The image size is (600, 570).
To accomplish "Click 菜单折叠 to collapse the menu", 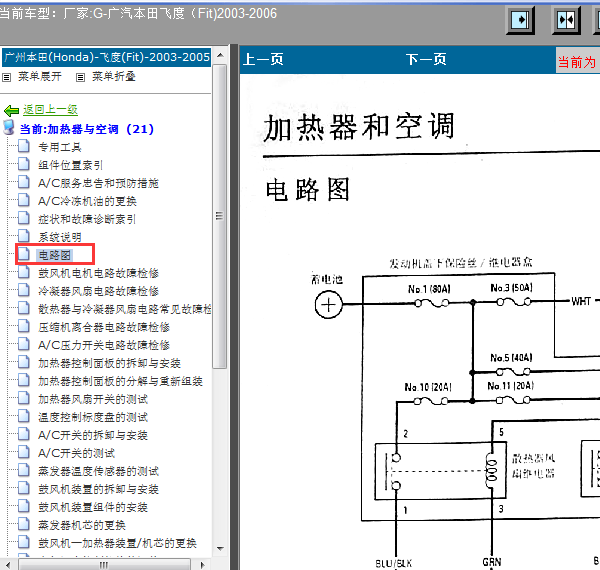I will (x=114, y=77).
